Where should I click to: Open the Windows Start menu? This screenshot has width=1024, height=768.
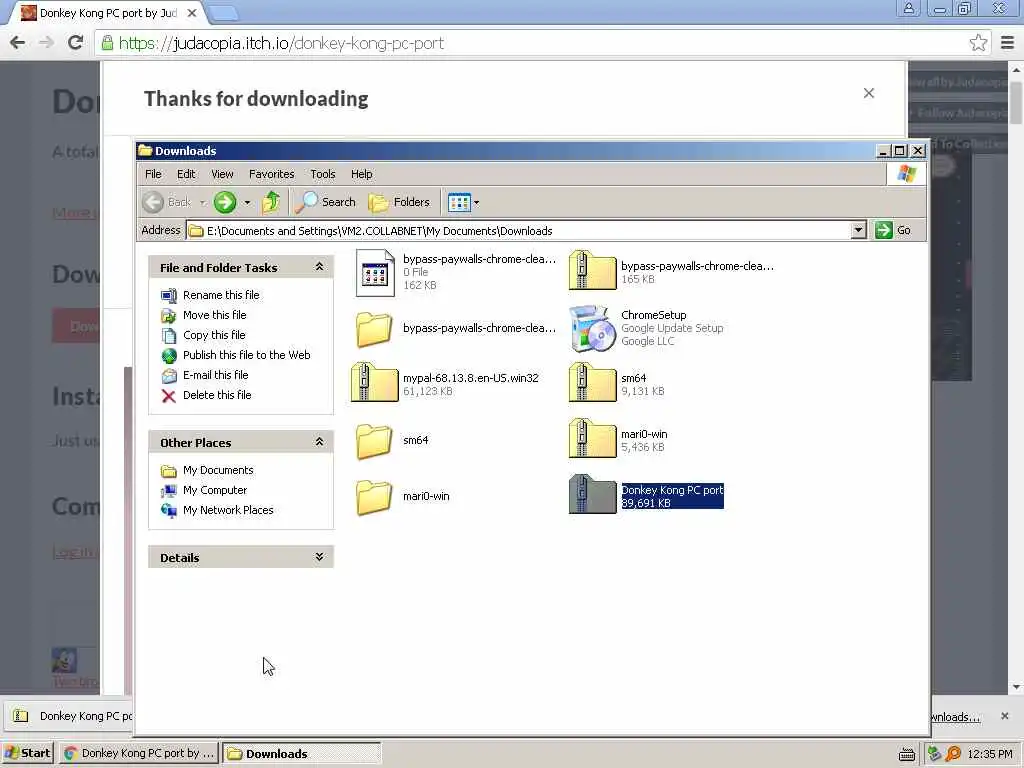coord(27,753)
